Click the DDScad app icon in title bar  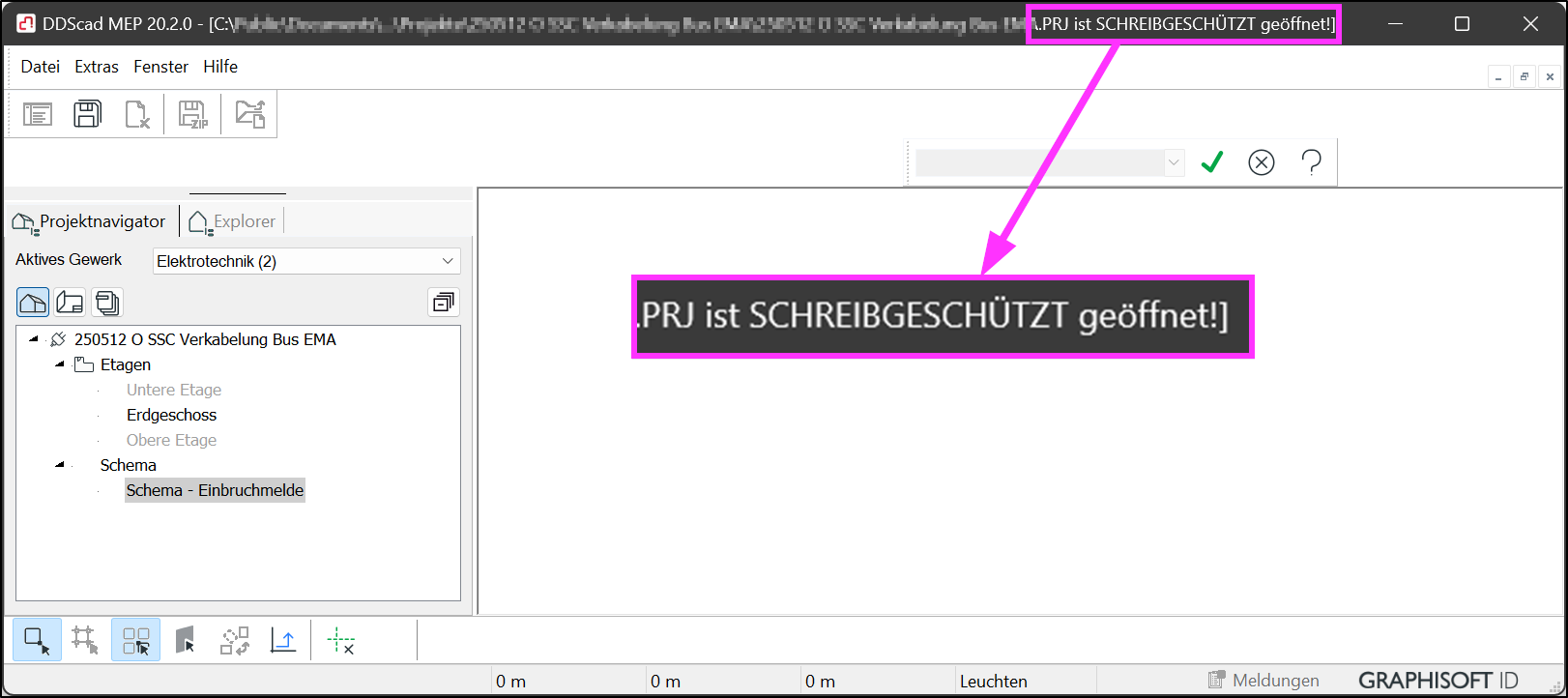click(25, 23)
